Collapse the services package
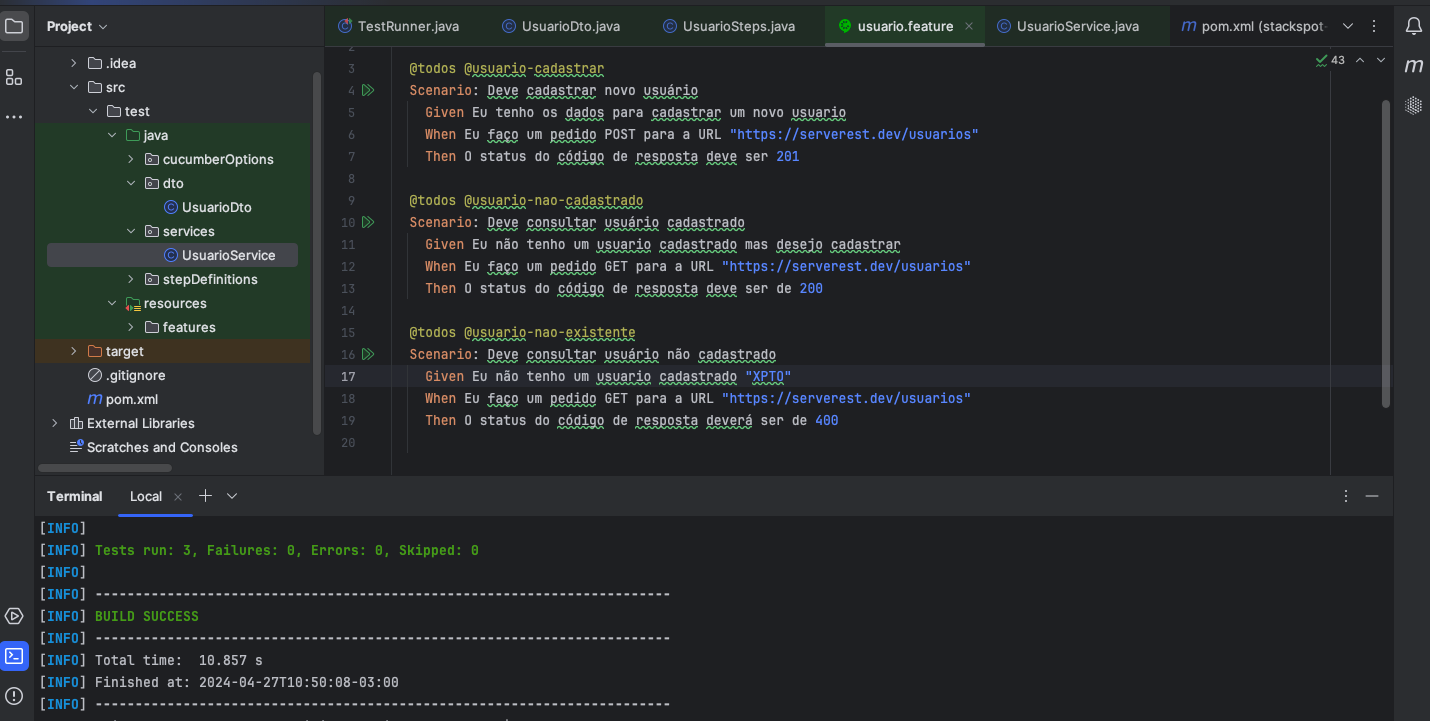This screenshot has height=721, width=1430. tap(130, 231)
